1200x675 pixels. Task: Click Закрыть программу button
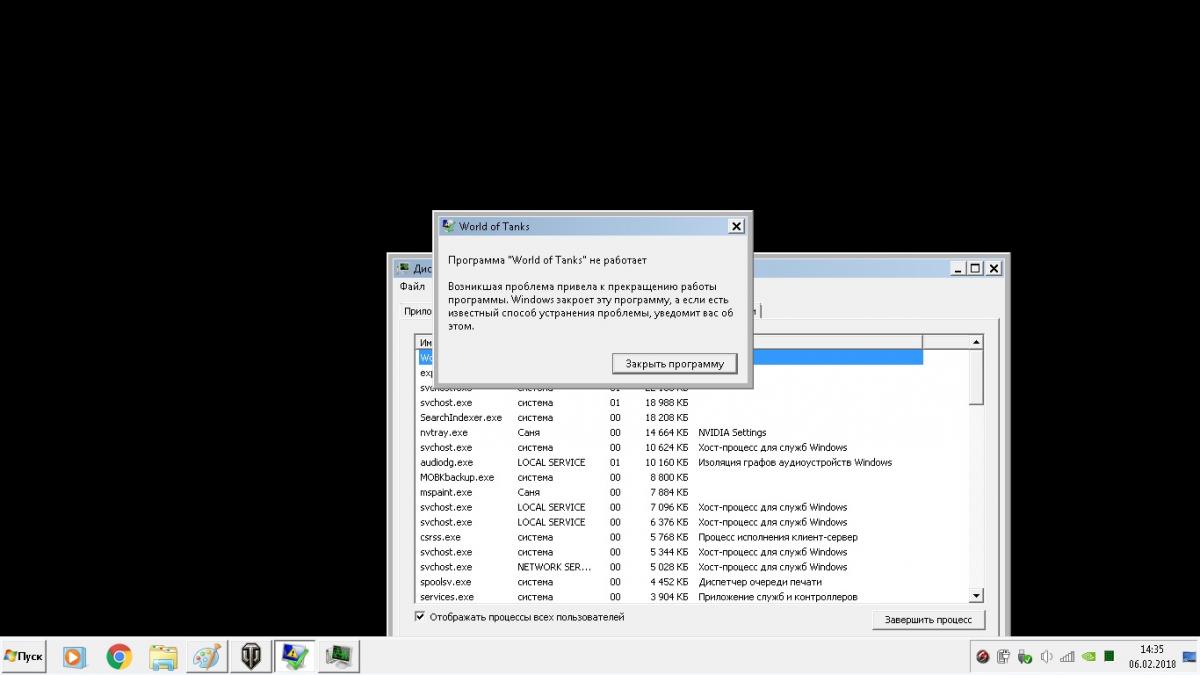(x=674, y=363)
